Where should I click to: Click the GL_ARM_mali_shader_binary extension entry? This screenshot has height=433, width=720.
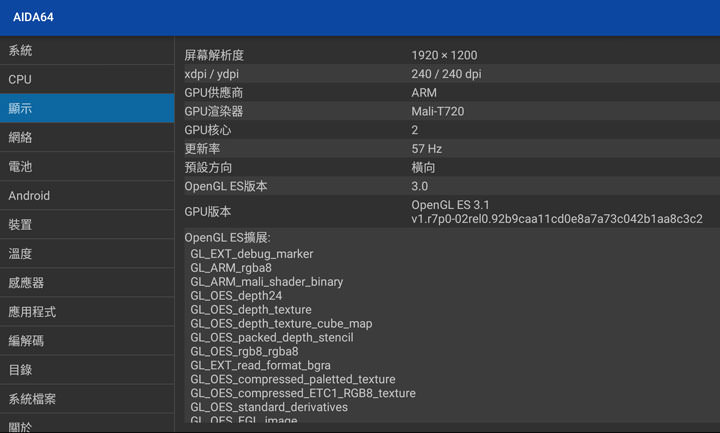coord(267,282)
